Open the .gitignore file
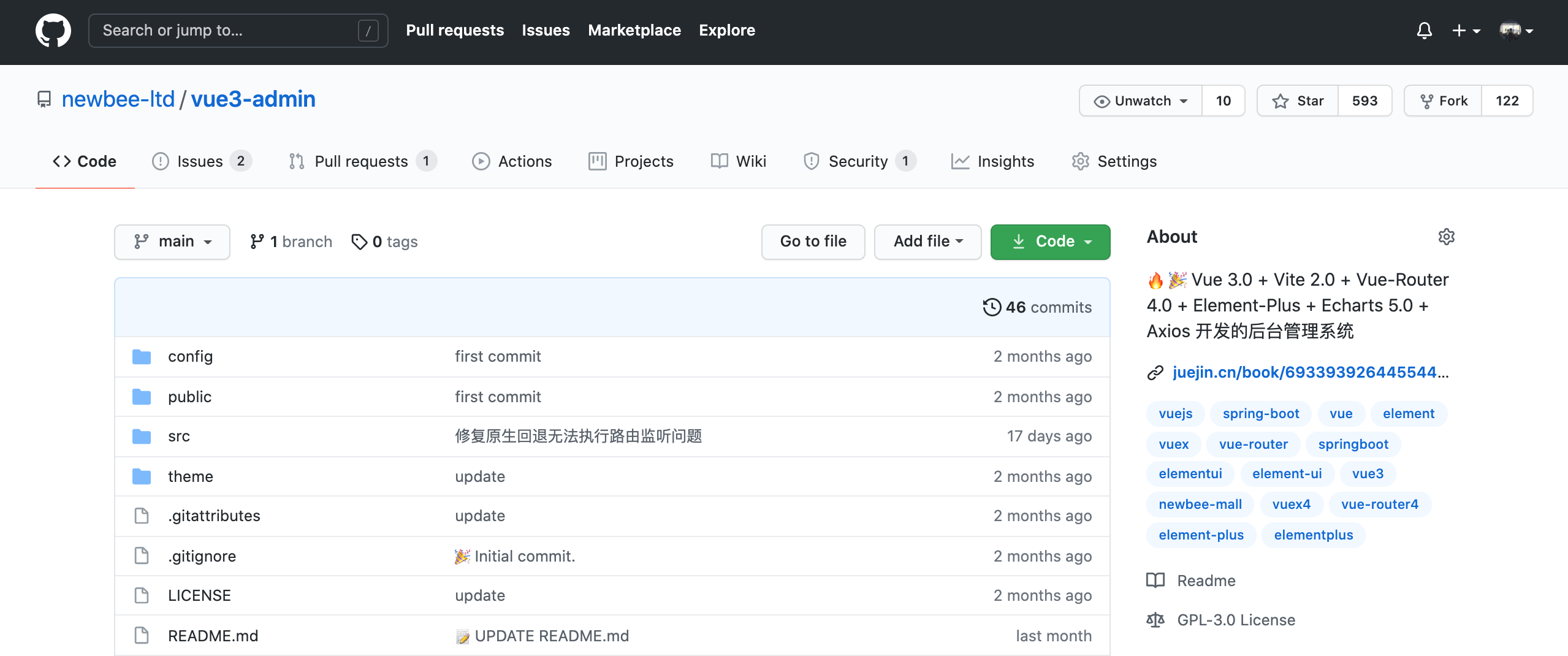 pyautogui.click(x=202, y=556)
